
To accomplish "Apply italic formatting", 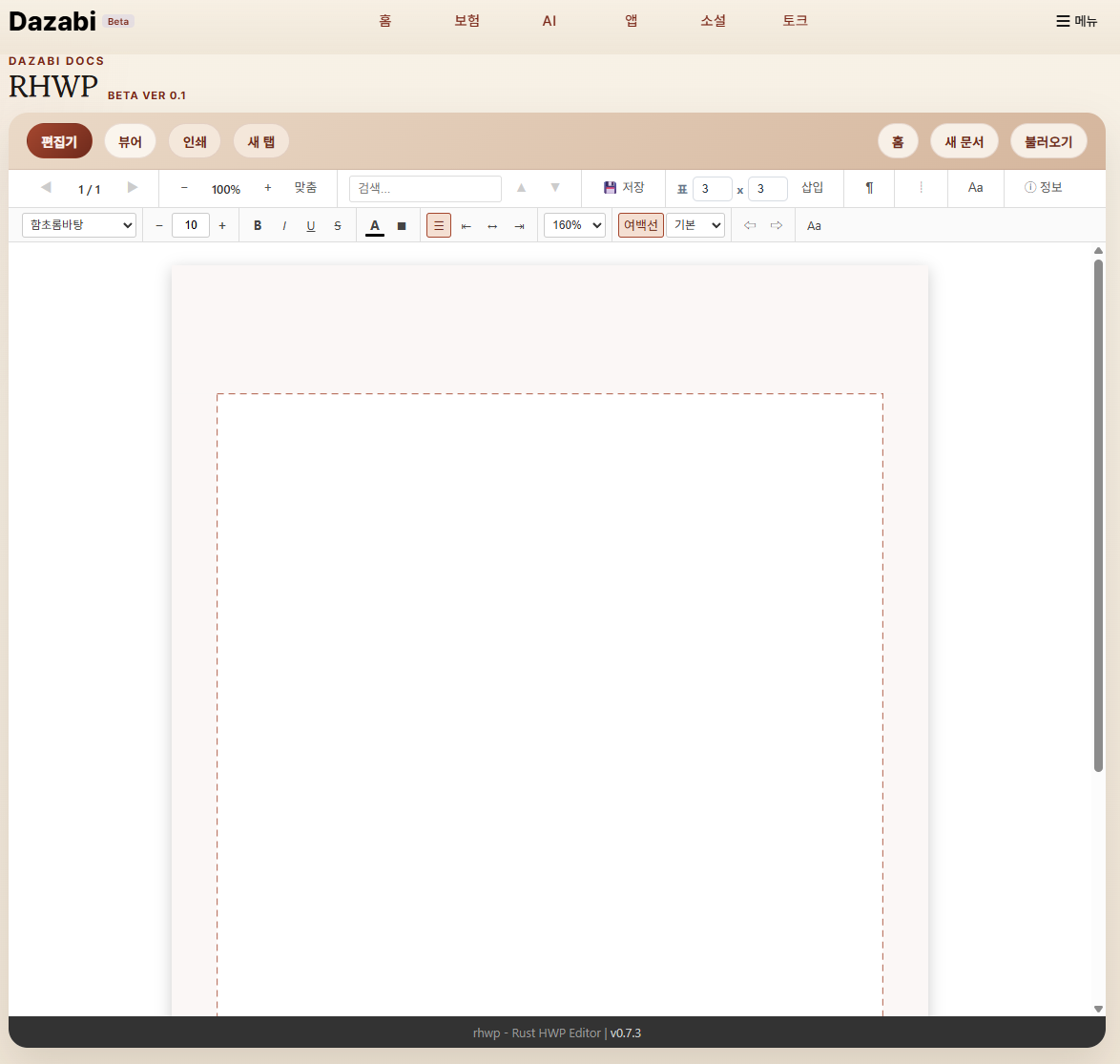I will 284,226.
